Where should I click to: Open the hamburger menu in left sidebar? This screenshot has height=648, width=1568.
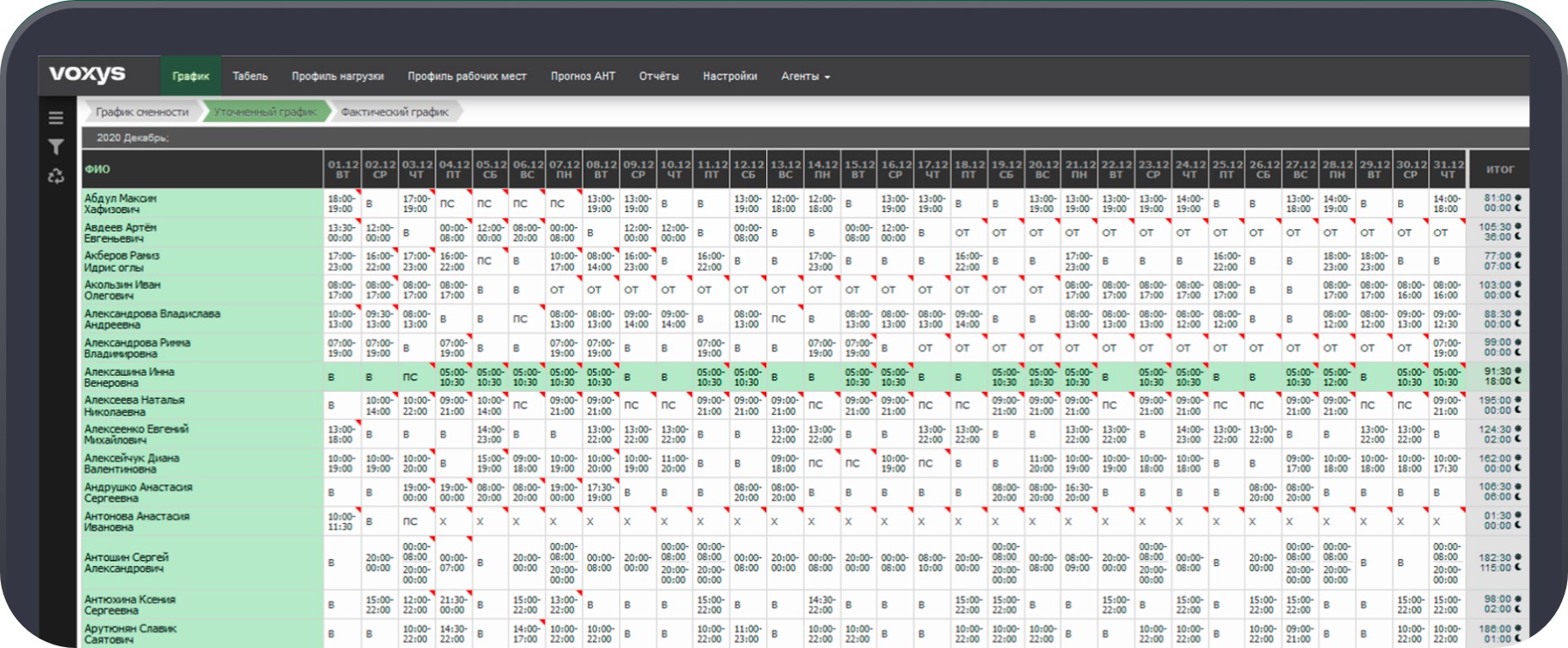click(56, 118)
